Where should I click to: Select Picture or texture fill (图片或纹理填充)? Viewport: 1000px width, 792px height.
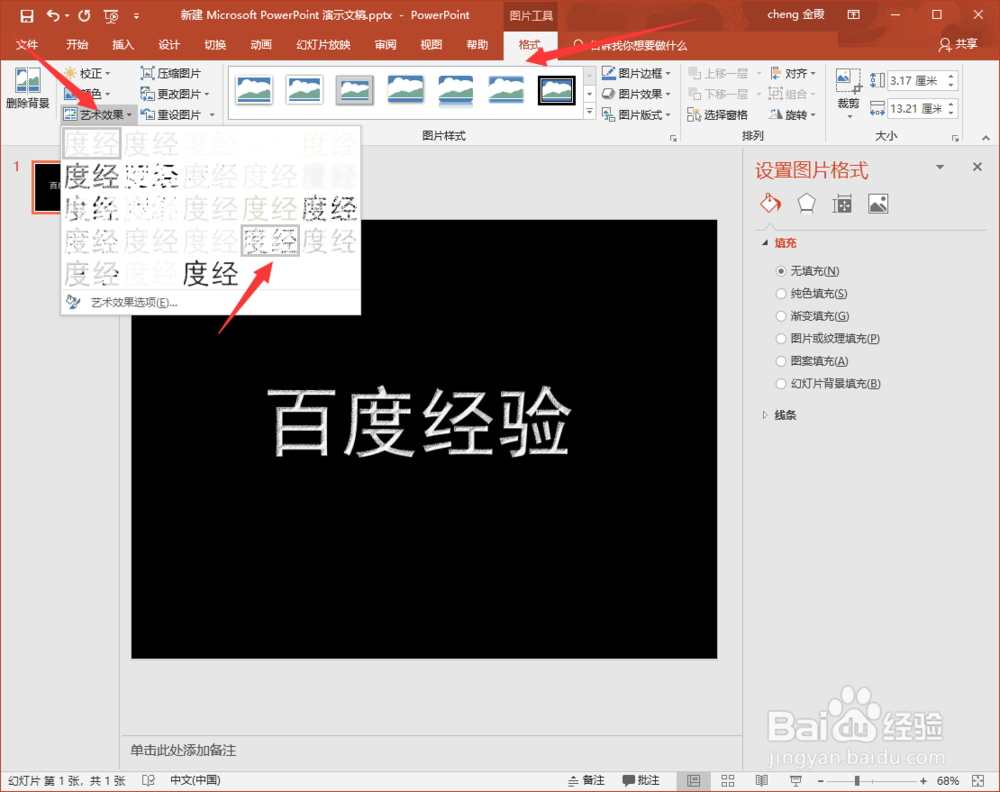point(781,339)
